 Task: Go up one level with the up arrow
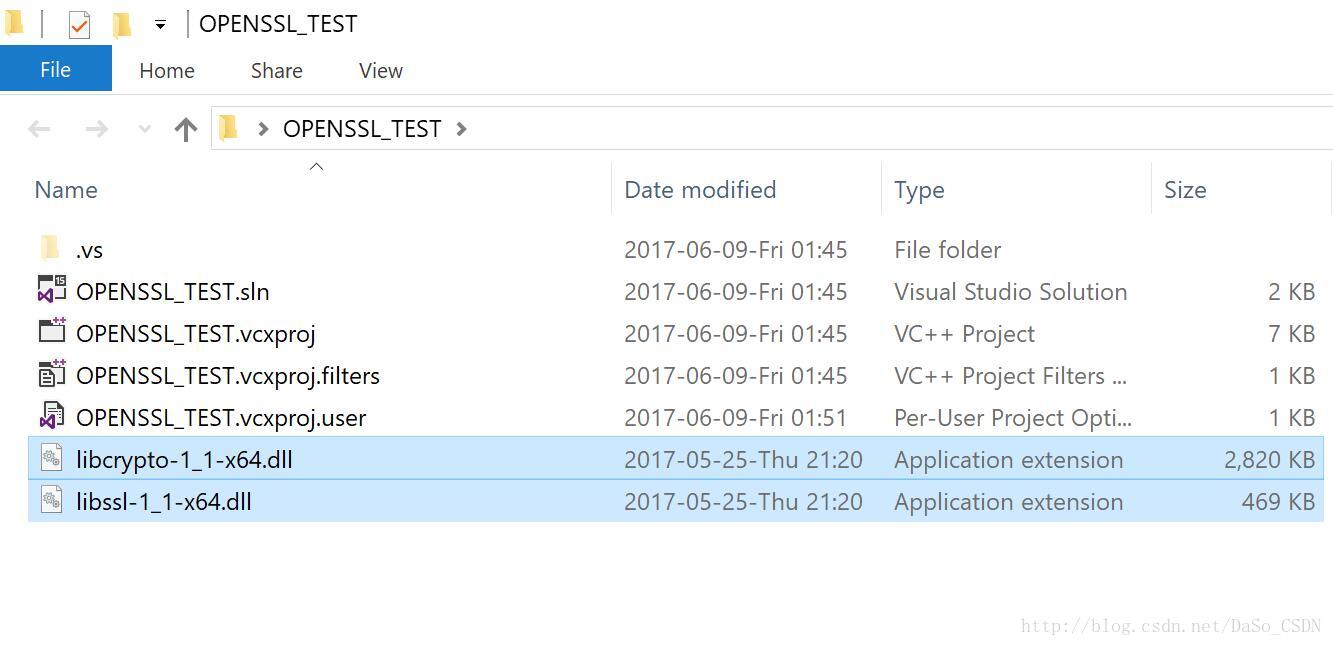(x=185, y=129)
